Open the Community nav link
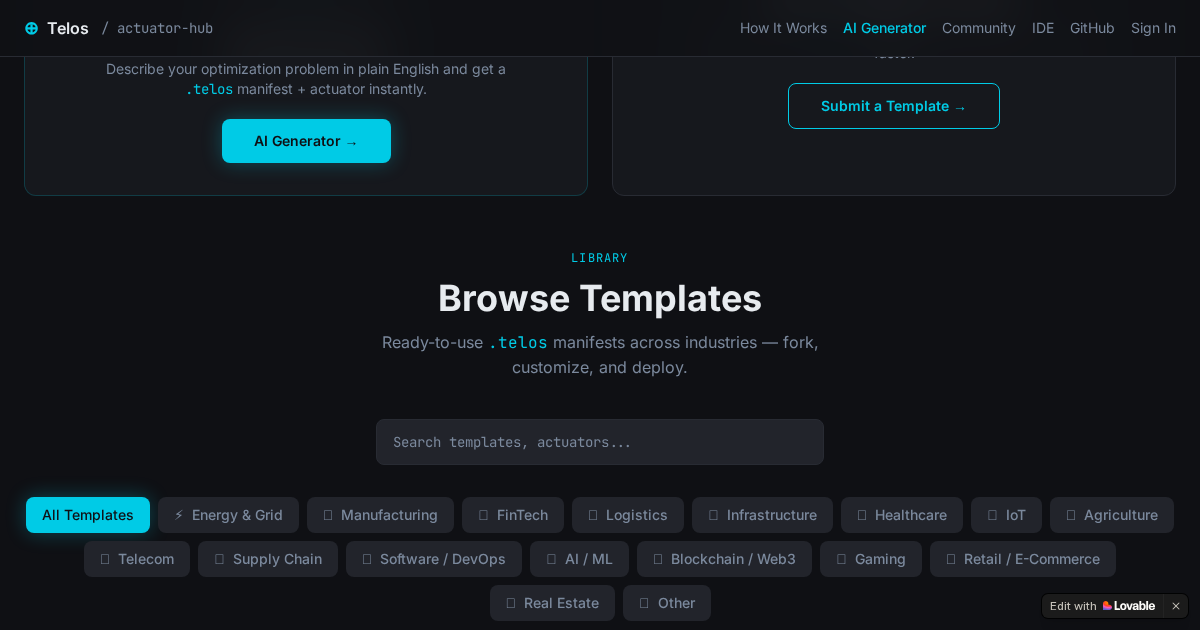1200x630 pixels. (978, 28)
